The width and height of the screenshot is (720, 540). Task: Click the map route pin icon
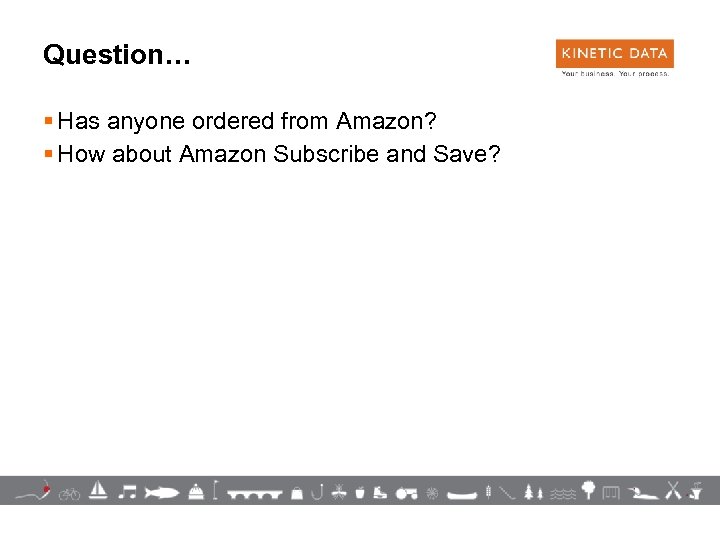pos(43,491)
